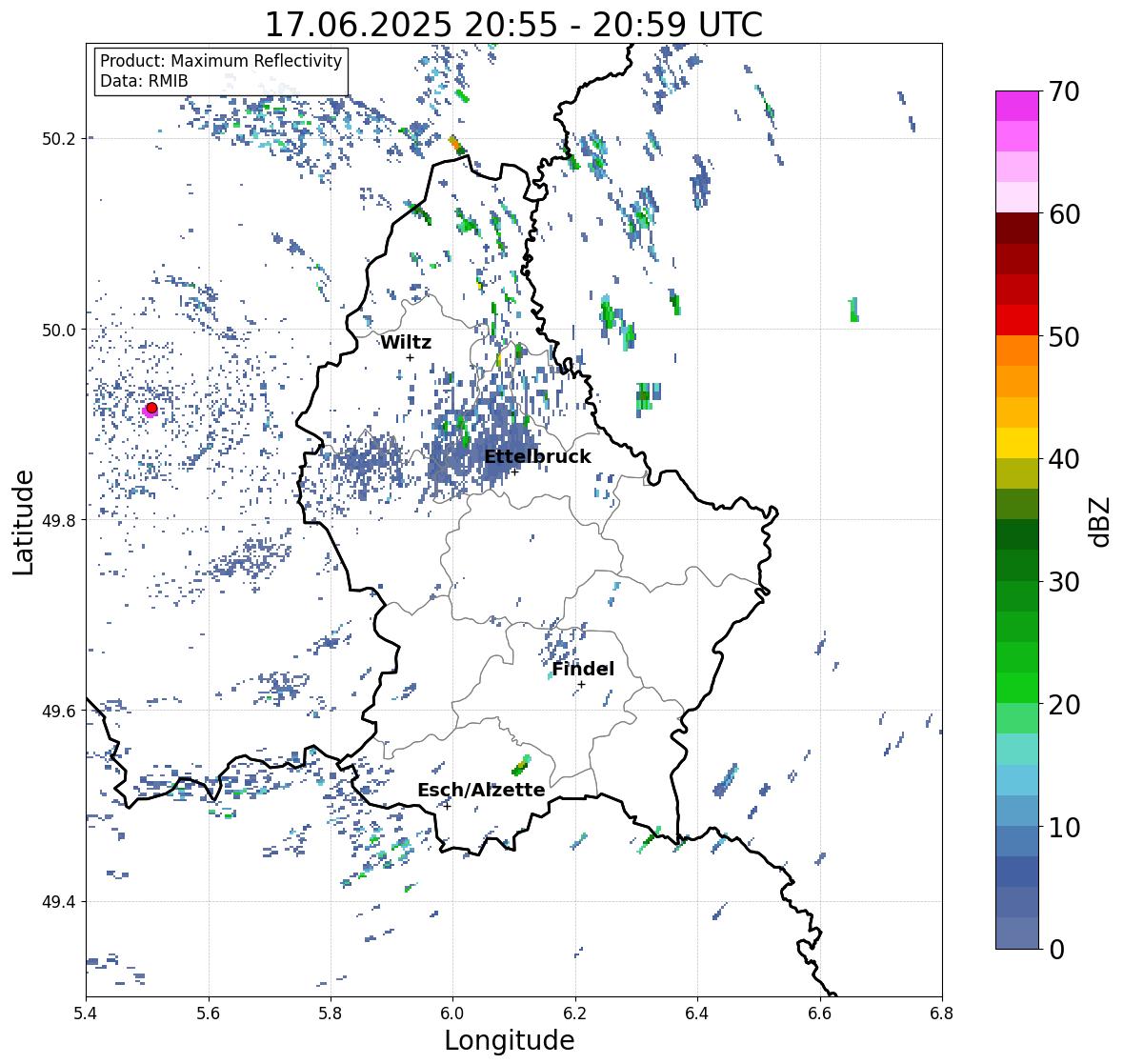This screenshot has height=1064, width=1123.
Task: Click the Findel city label
Action: pyautogui.click(x=583, y=669)
